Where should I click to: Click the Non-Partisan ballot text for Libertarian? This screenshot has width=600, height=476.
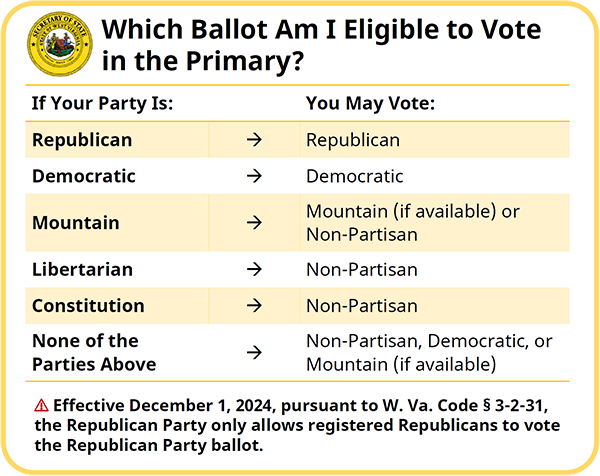pyautogui.click(x=361, y=269)
